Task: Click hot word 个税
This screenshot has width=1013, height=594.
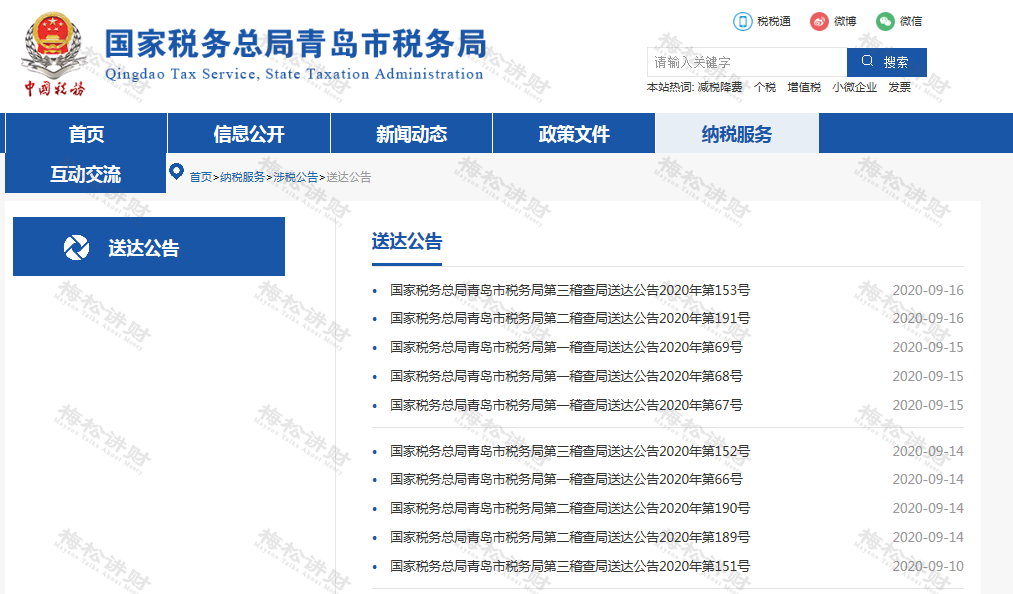Action: 765,87
